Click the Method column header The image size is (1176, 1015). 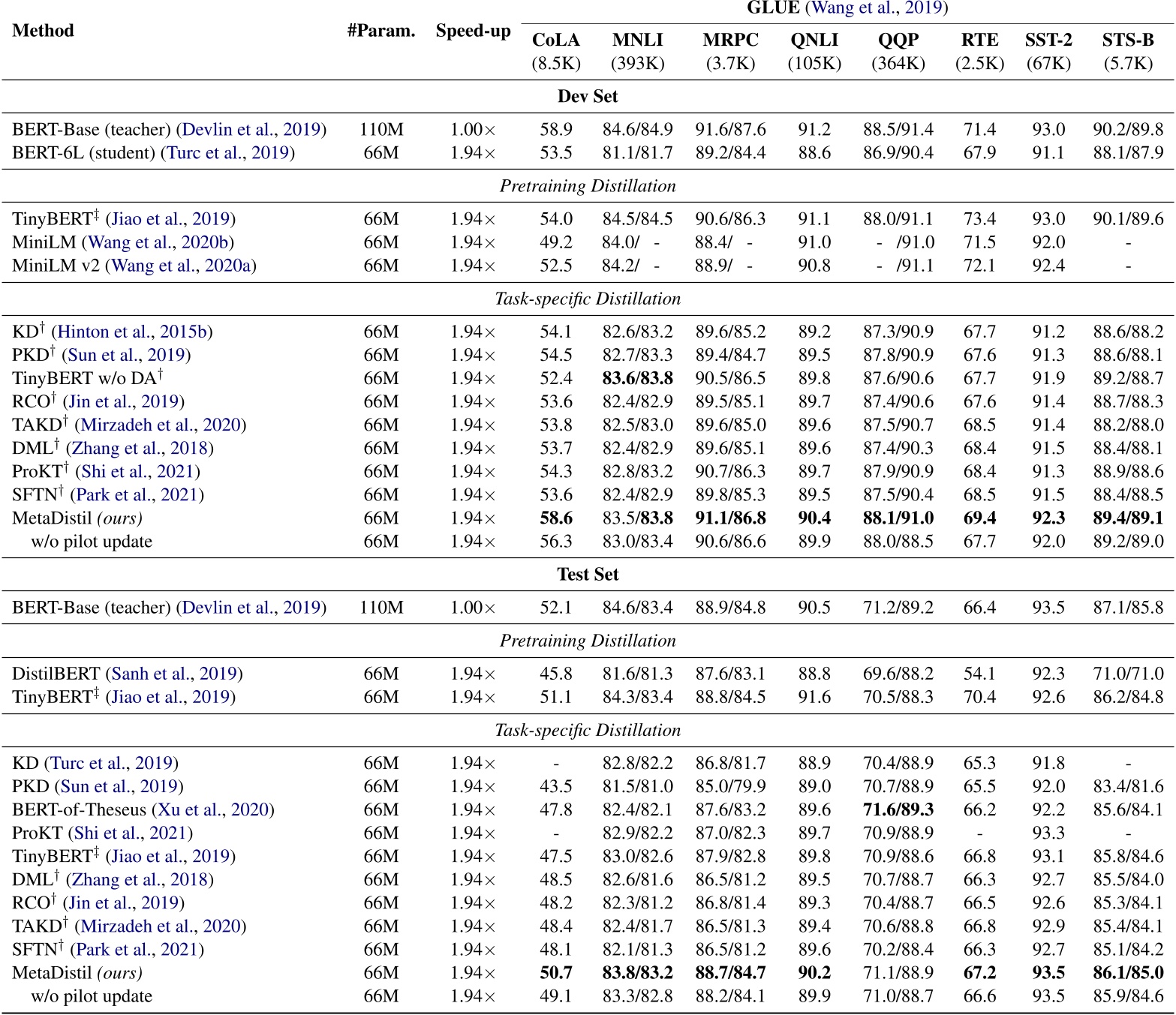(x=44, y=32)
